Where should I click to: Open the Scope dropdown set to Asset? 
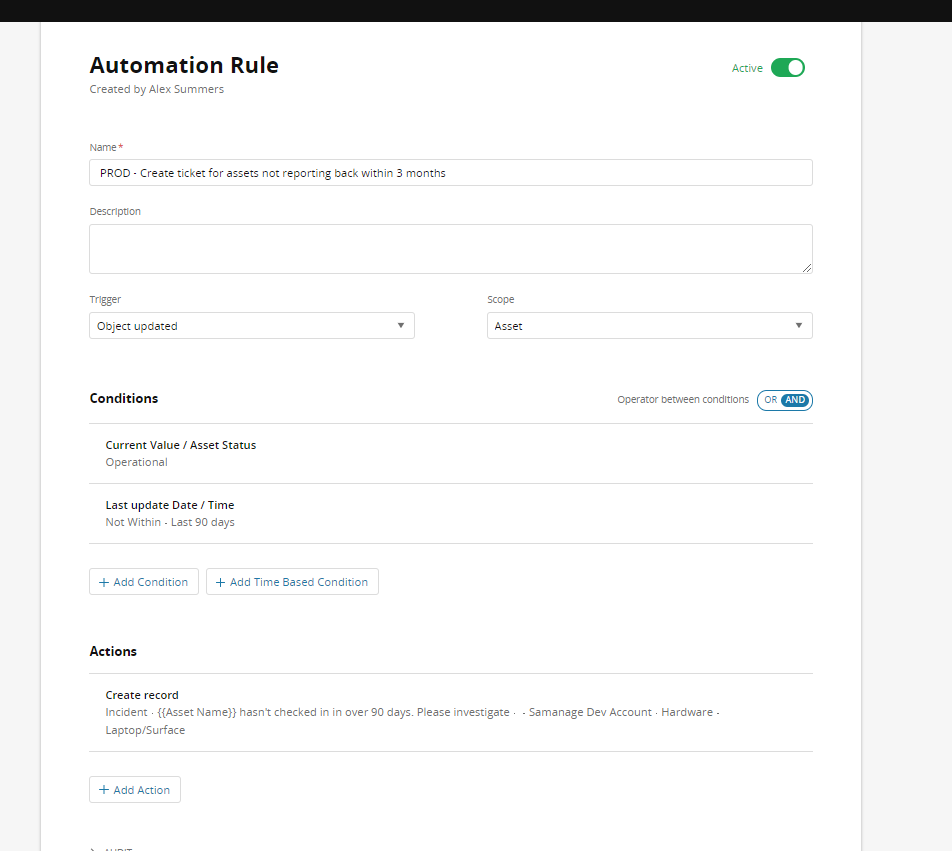[x=649, y=326]
